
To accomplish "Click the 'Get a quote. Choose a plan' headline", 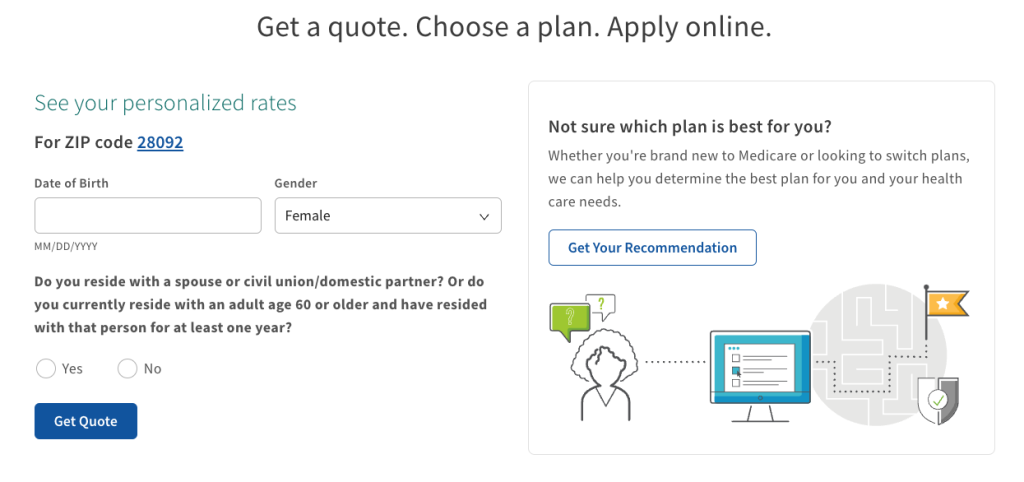I will (514, 27).
